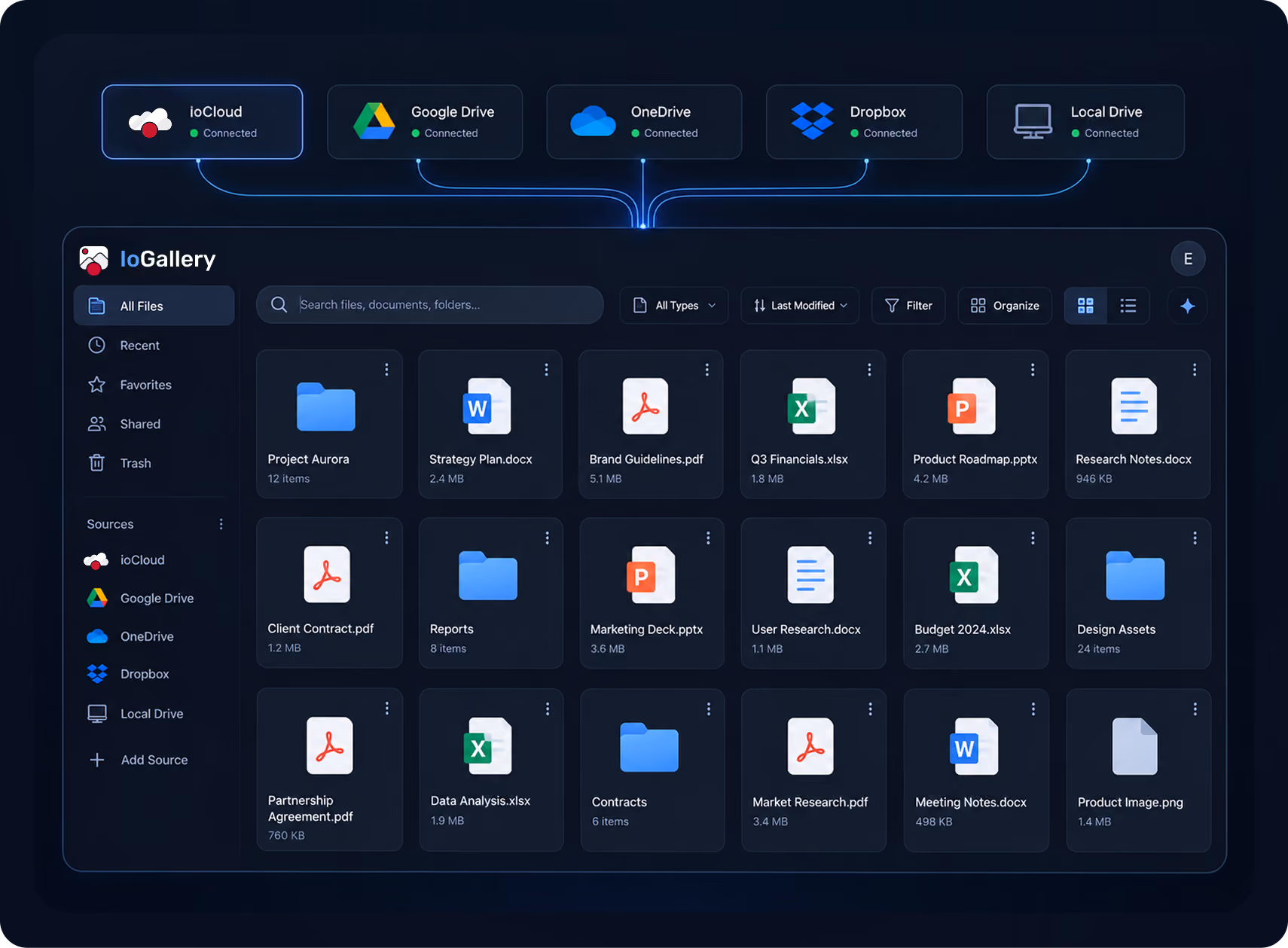This screenshot has width=1288, height=948.
Task: Open the Q3 Financials.xlsx Excel icon
Action: (x=811, y=407)
